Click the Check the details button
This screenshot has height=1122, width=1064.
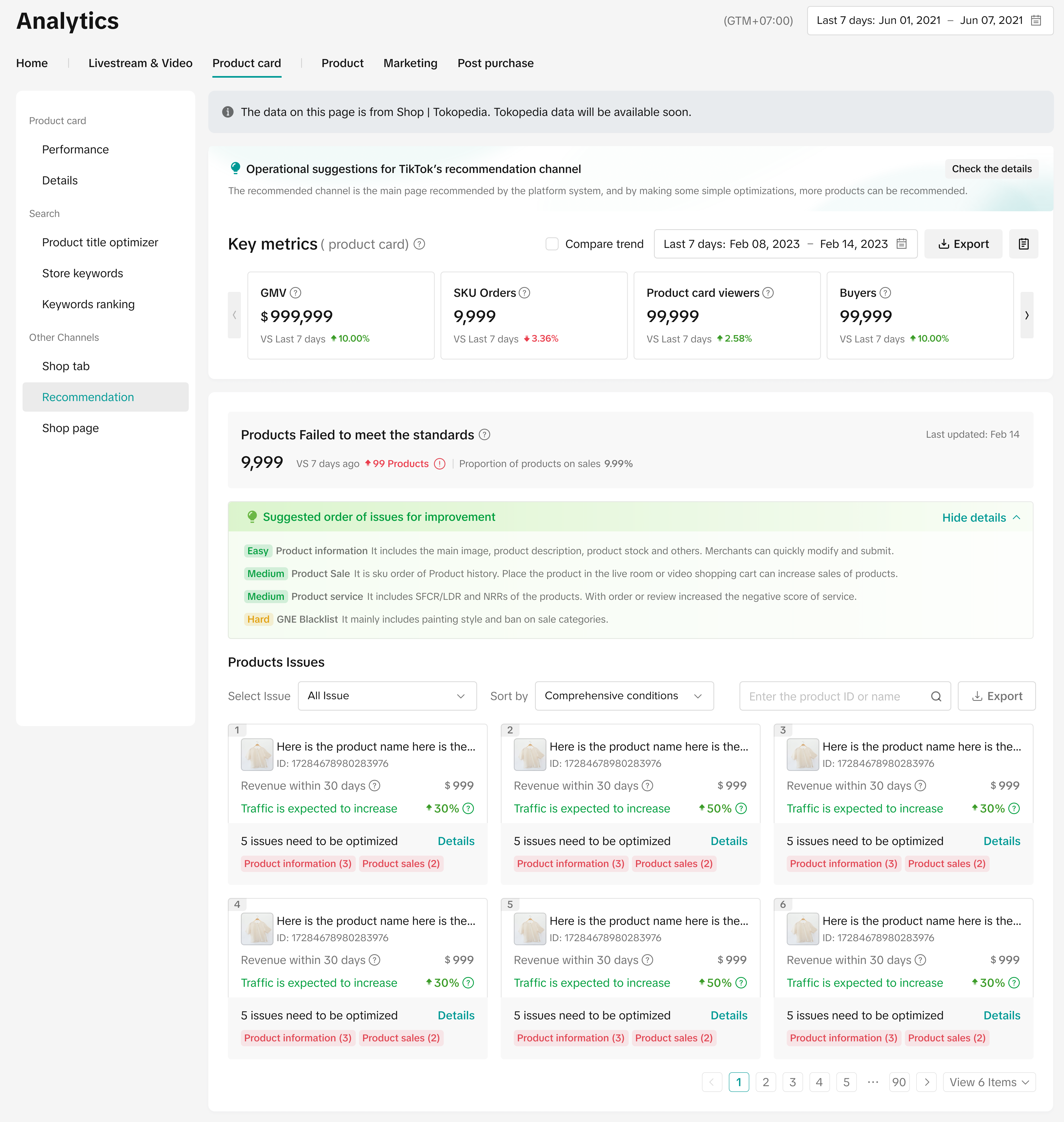pyautogui.click(x=991, y=169)
